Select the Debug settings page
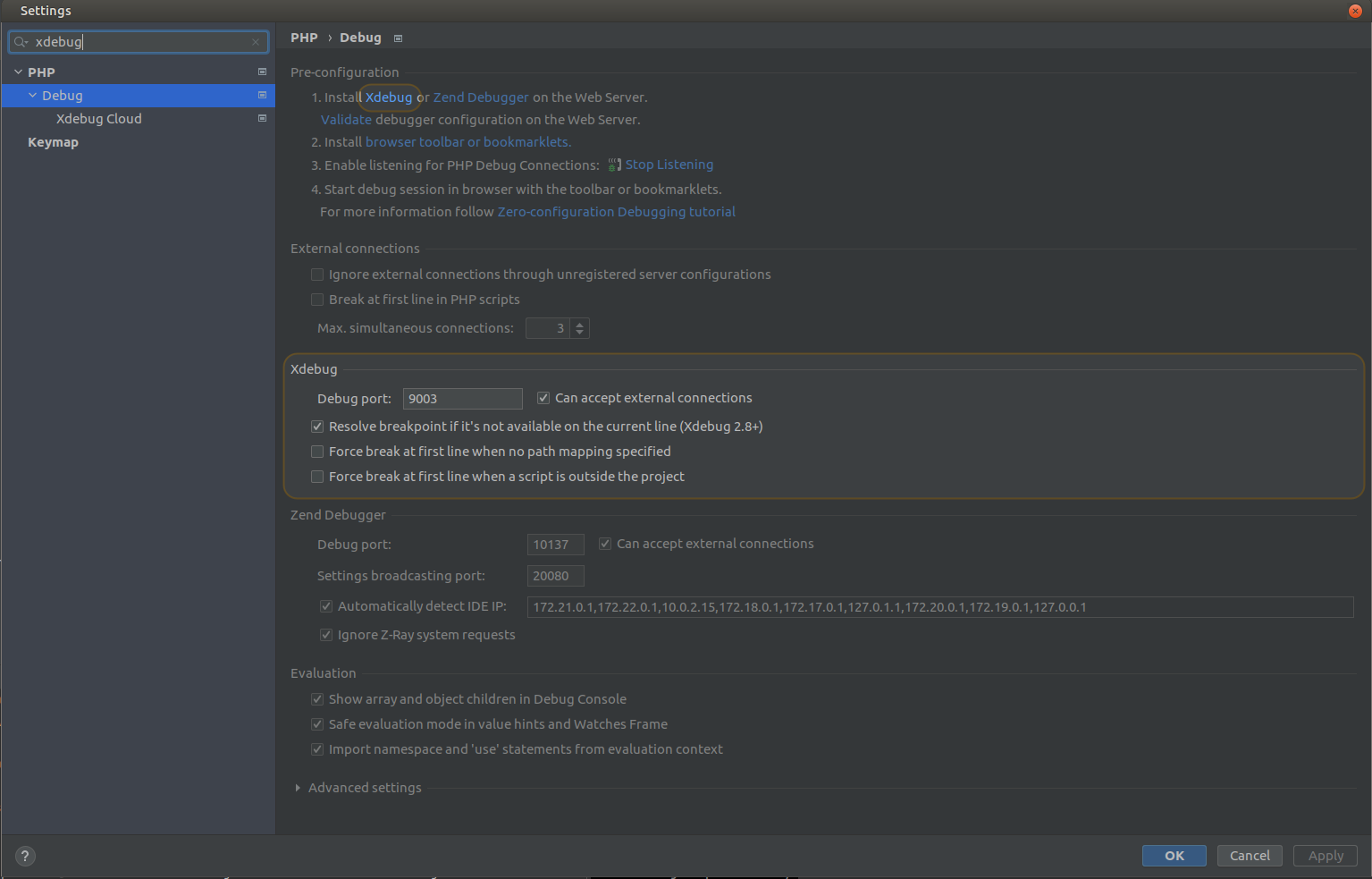The width and height of the screenshot is (1372, 879). tap(63, 96)
